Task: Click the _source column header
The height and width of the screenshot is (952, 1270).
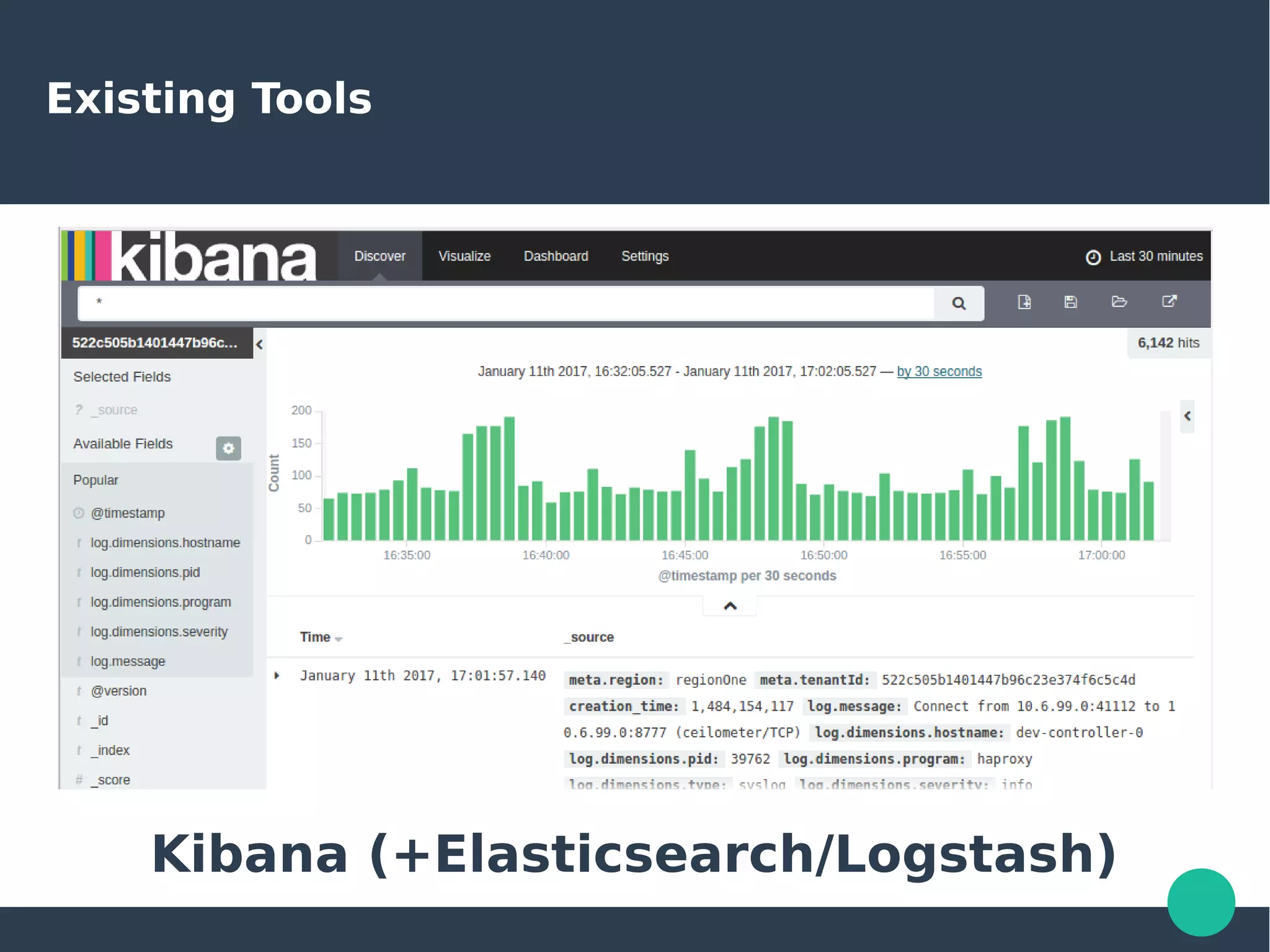Action: click(x=589, y=638)
